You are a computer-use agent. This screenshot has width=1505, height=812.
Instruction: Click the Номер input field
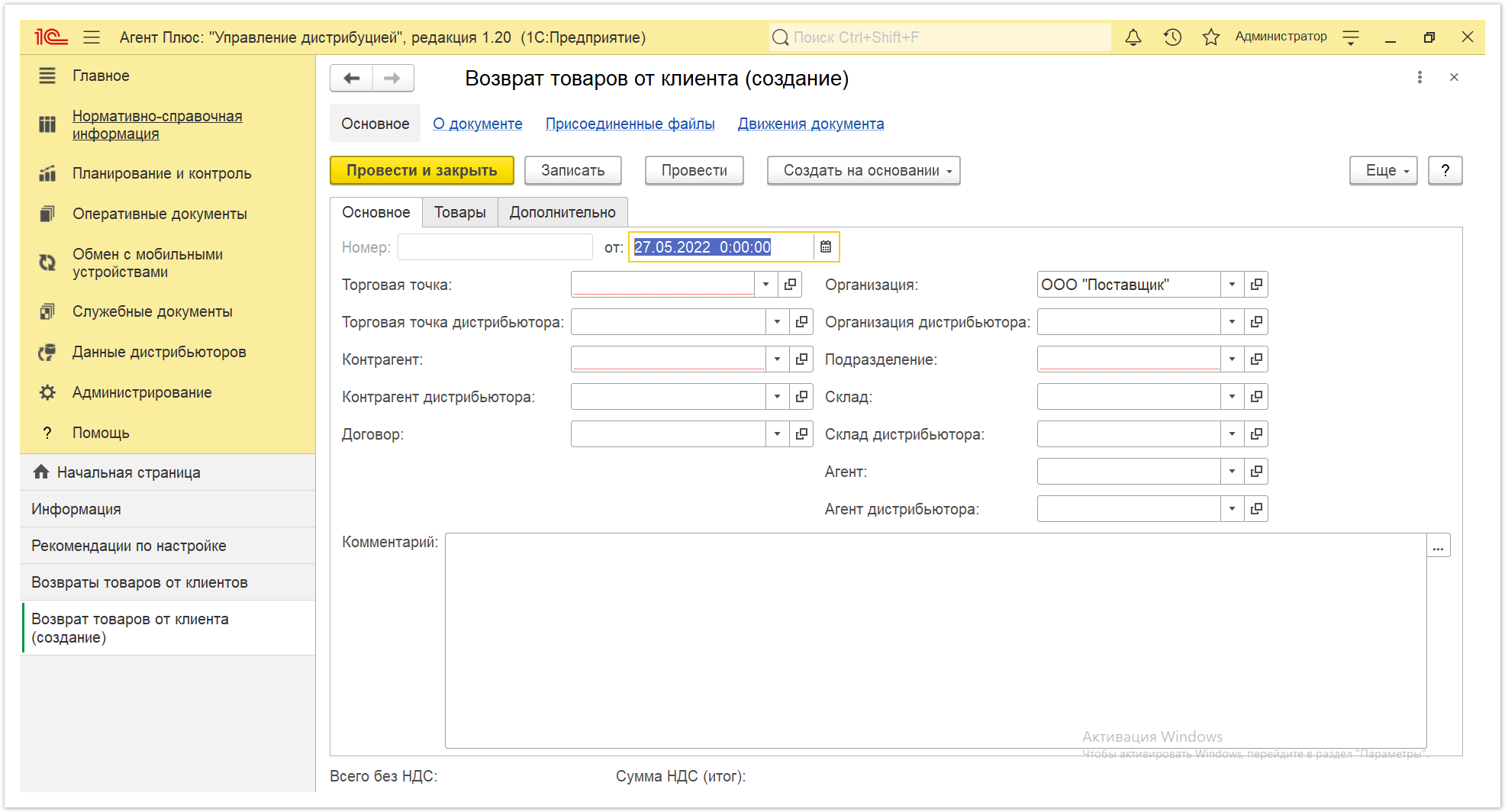pos(495,246)
